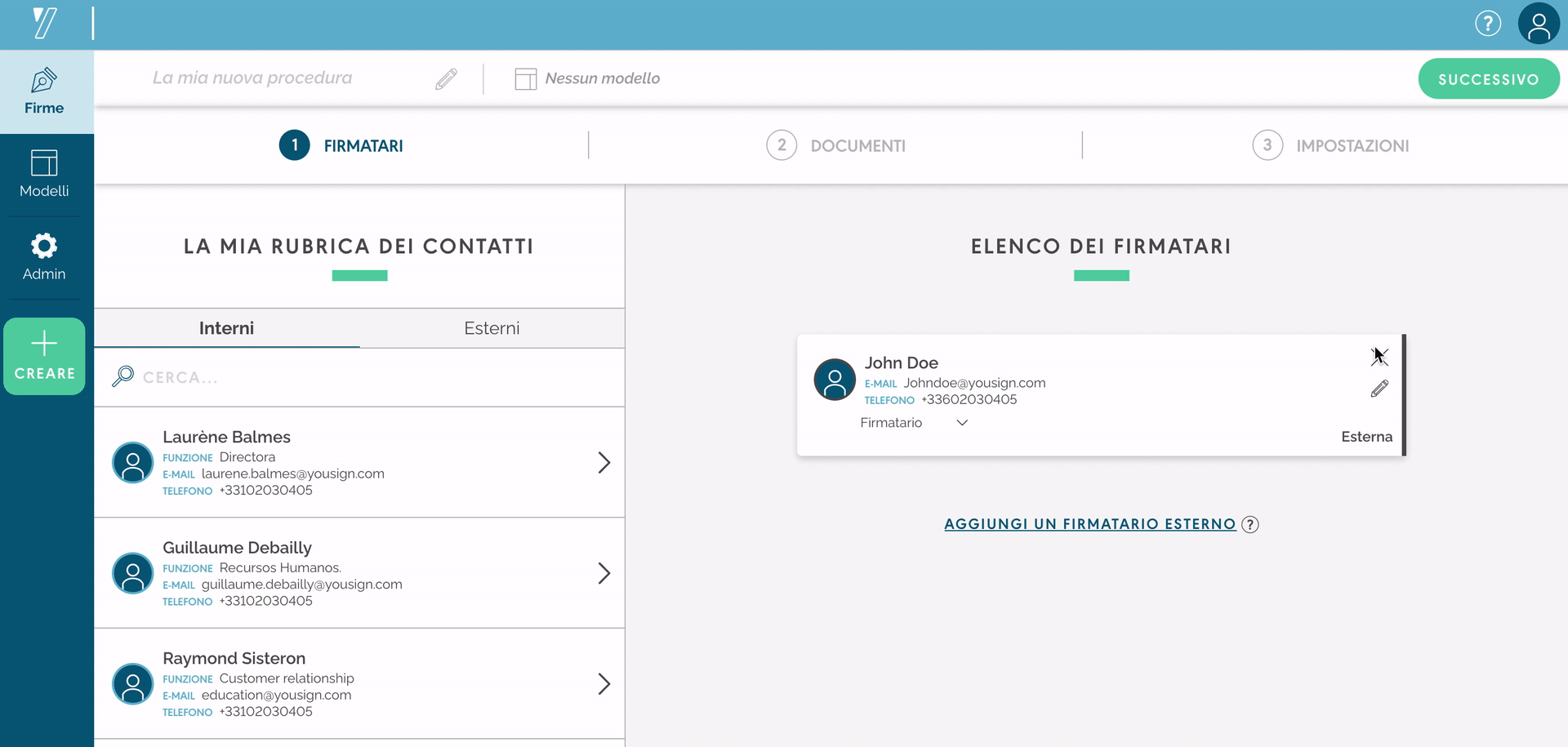Add Raymond Sisteron using arrow chevron
The width and height of the screenshot is (1568, 747).
tap(604, 684)
